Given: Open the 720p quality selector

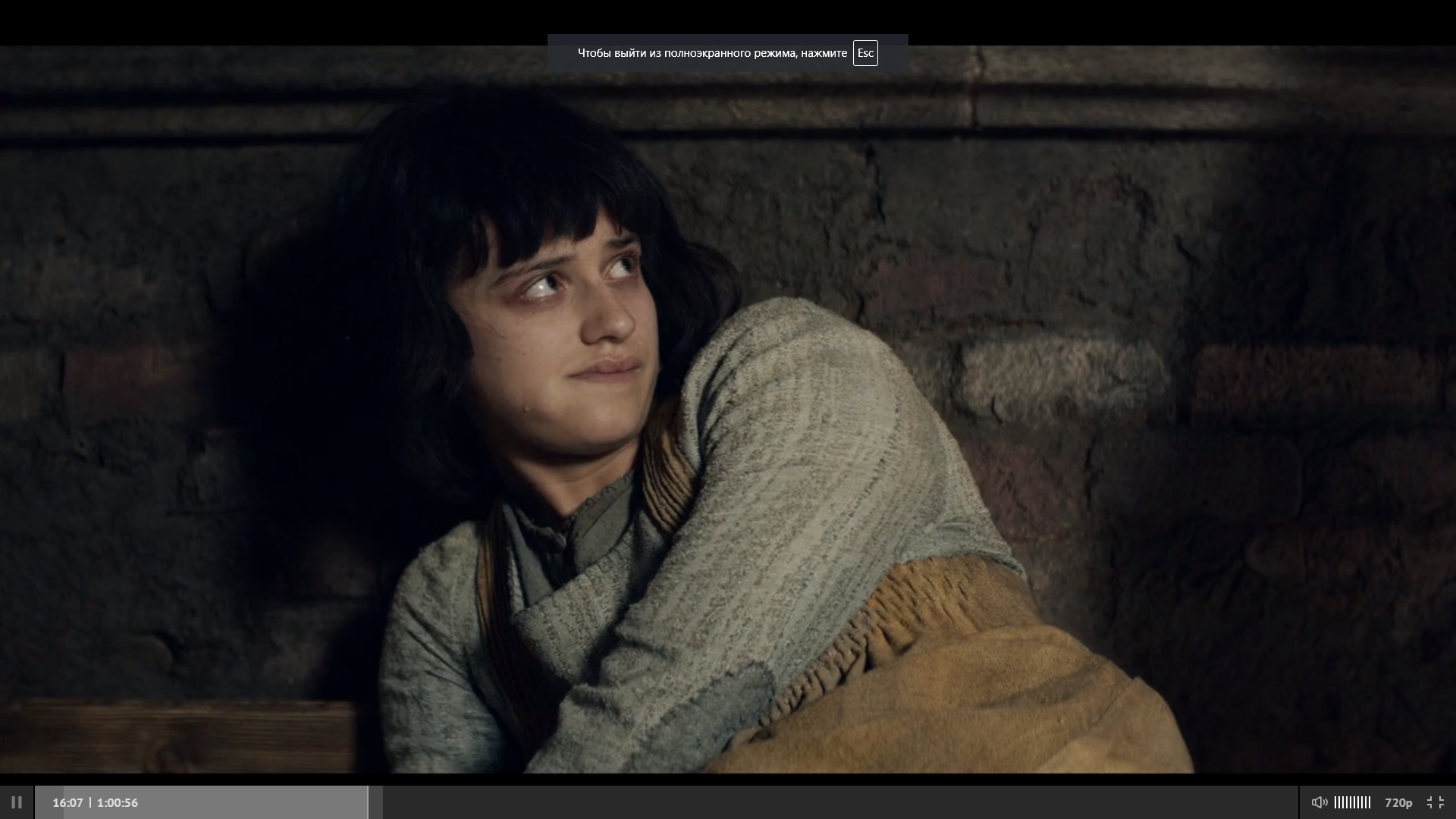Looking at the screenshot, I should pos(1398,802).
